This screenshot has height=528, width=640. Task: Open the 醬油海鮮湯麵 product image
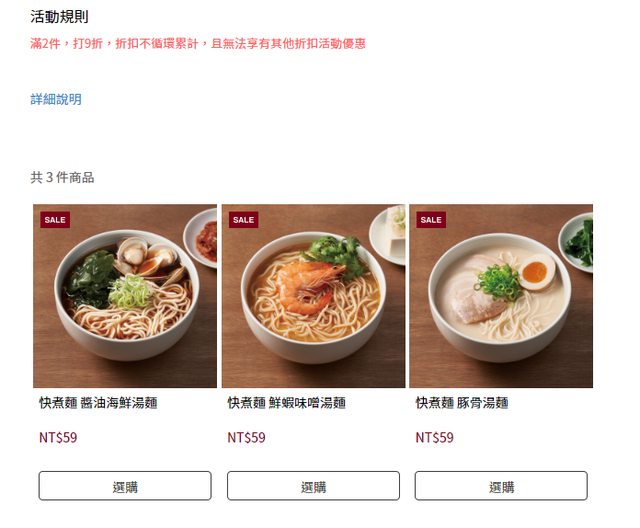[x=125, y=296]
